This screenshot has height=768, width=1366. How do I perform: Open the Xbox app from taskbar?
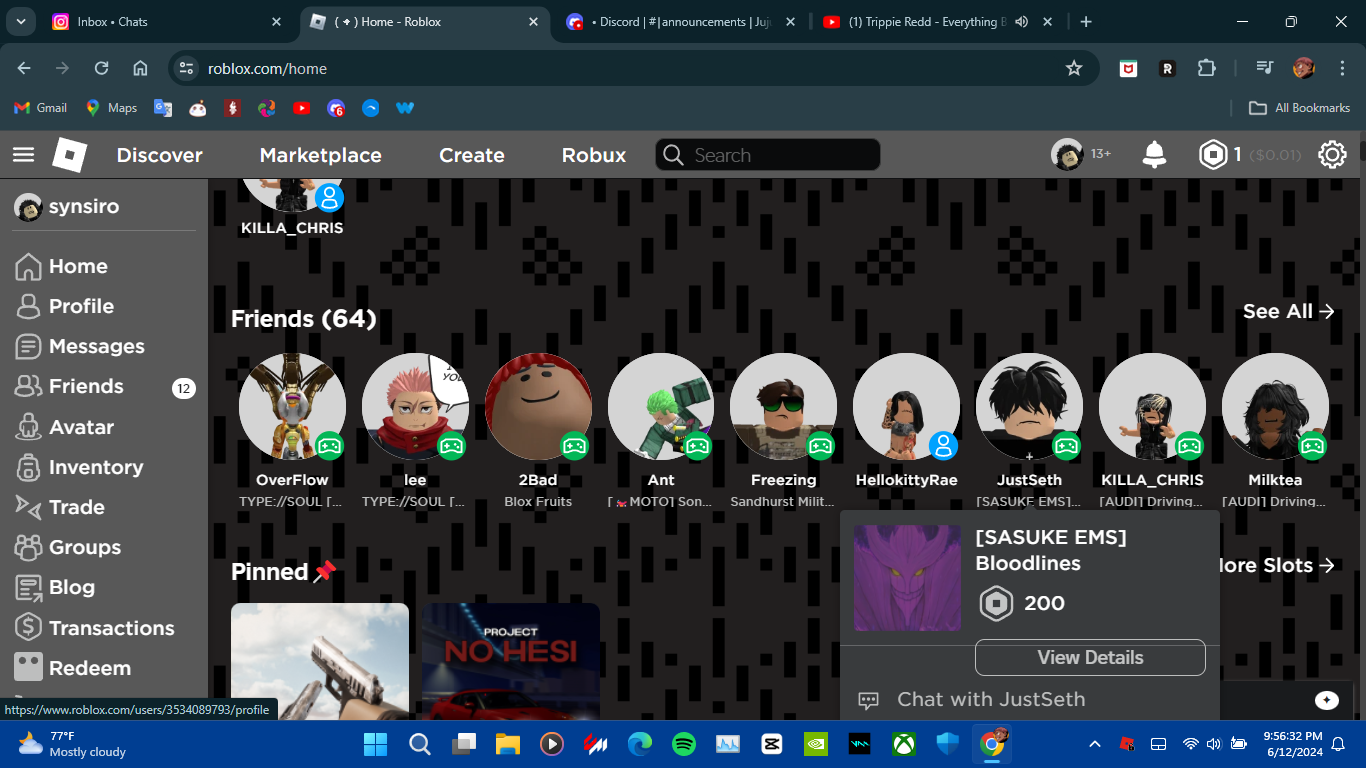tap(904, 744)
